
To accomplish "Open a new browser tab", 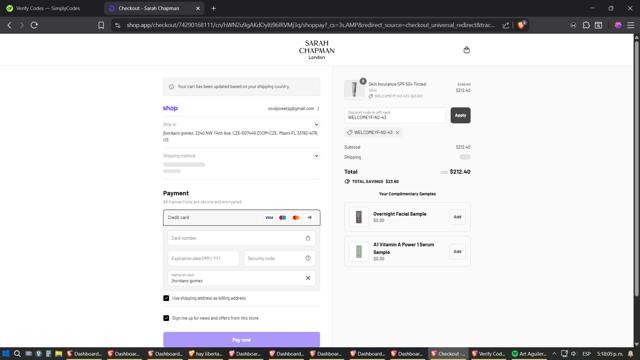I will click(x=213, y=8).
